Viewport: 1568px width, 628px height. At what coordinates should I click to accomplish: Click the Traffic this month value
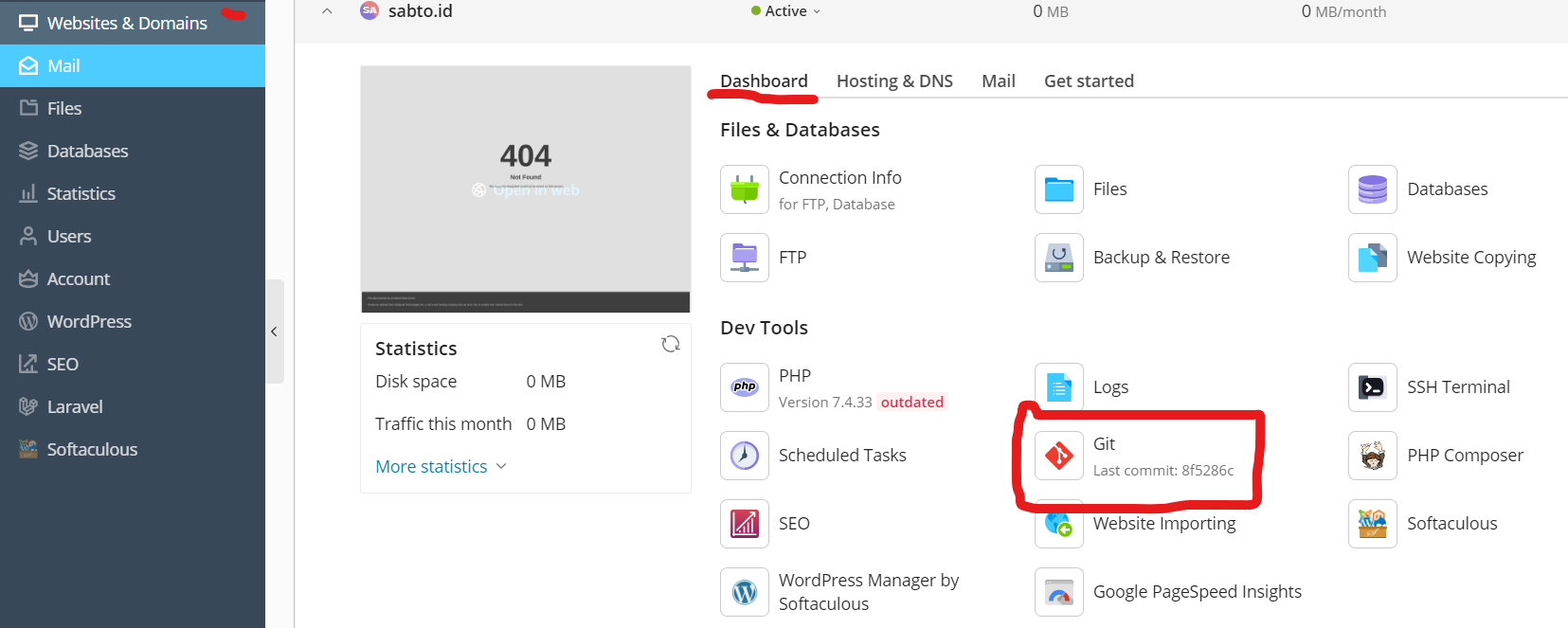(546, 424)
